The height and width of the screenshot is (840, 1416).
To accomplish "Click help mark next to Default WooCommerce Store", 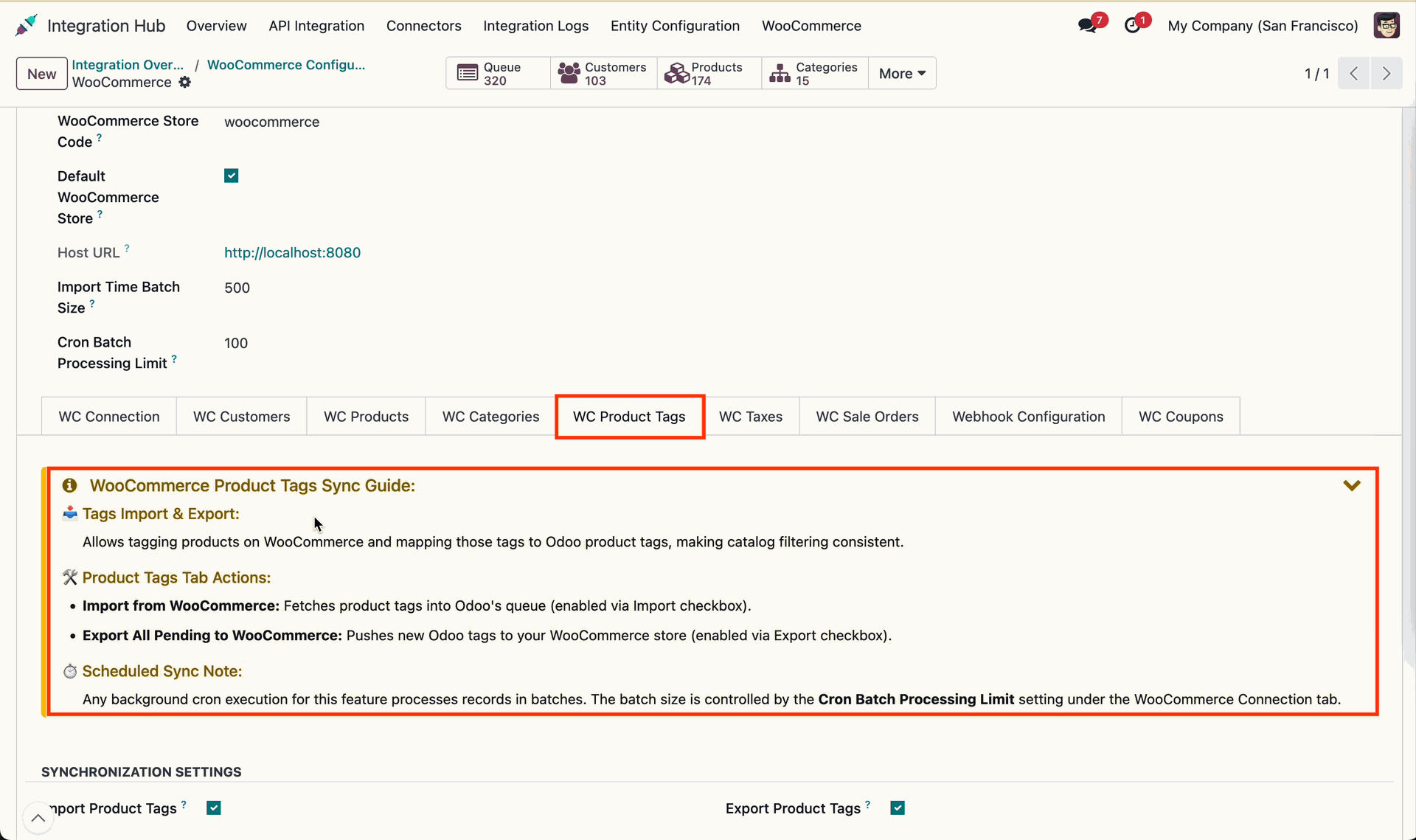I will [x=100, y=214].
